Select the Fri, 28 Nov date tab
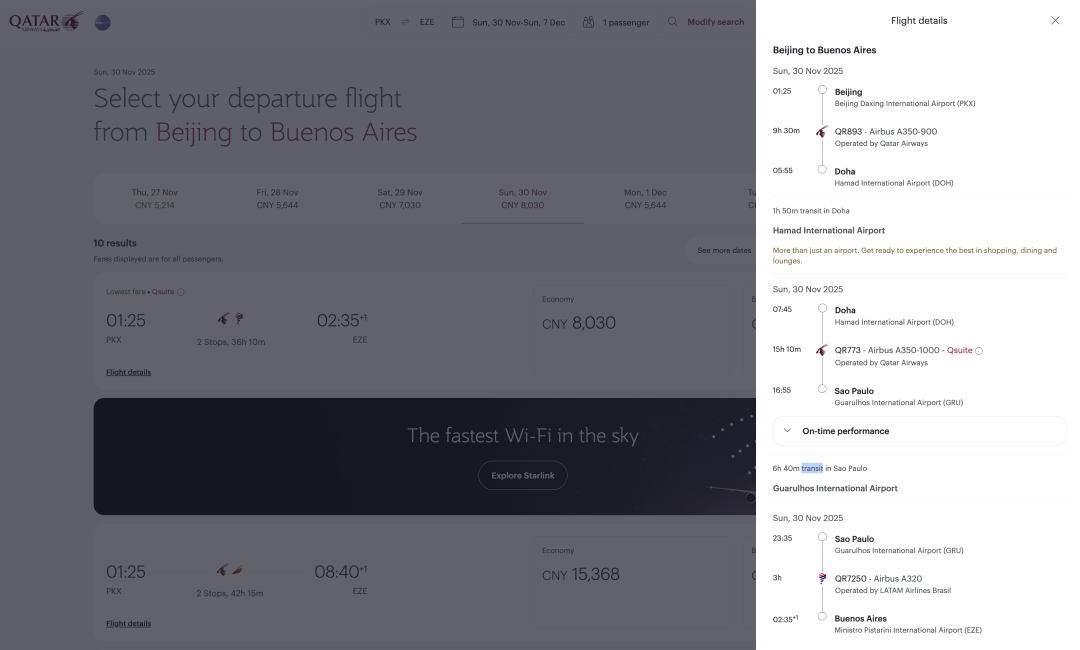 click(277, 198)
